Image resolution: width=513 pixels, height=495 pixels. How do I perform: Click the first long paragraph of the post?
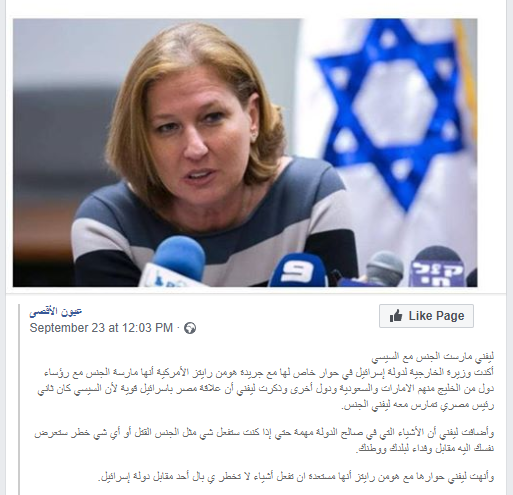click(265, 389)
